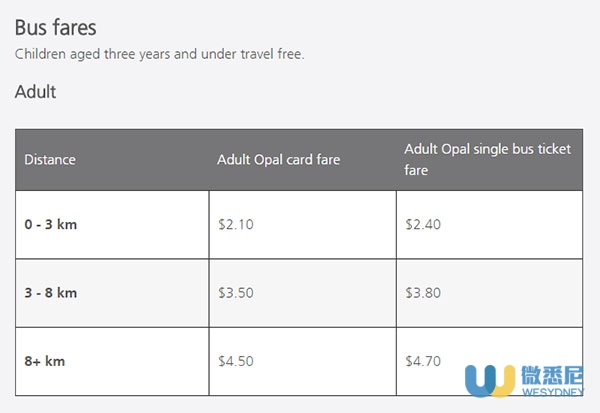Click the Distance column header
This screenshot has height=413, width=600.
[x=50, y=160]
